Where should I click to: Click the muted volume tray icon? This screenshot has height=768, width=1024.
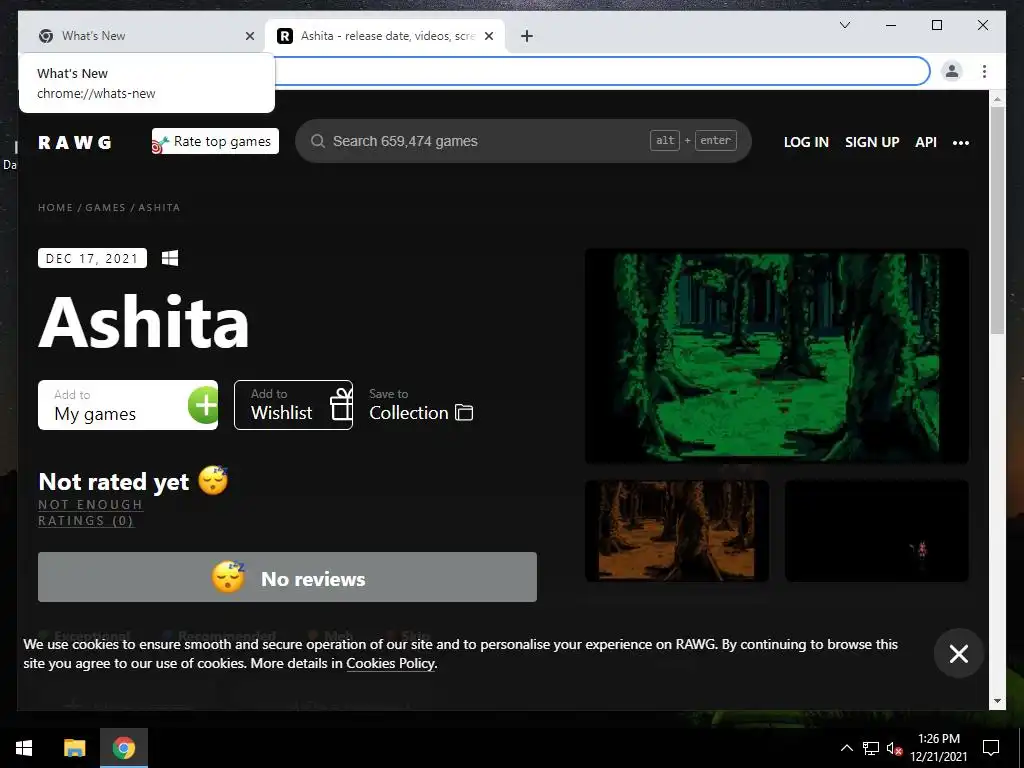(x=894, y=748)
